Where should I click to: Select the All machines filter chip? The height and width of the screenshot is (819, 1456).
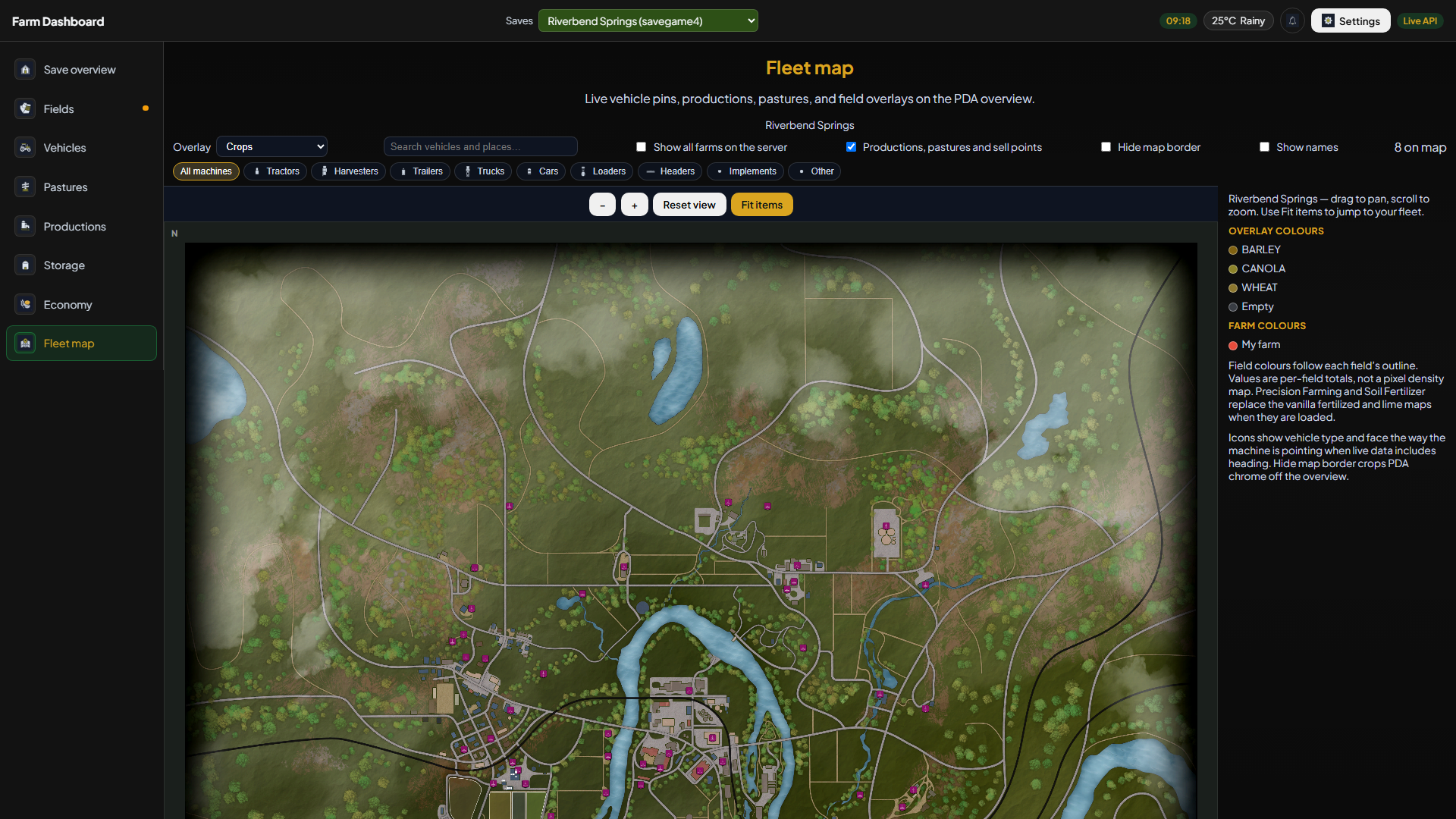click(206, 171)
